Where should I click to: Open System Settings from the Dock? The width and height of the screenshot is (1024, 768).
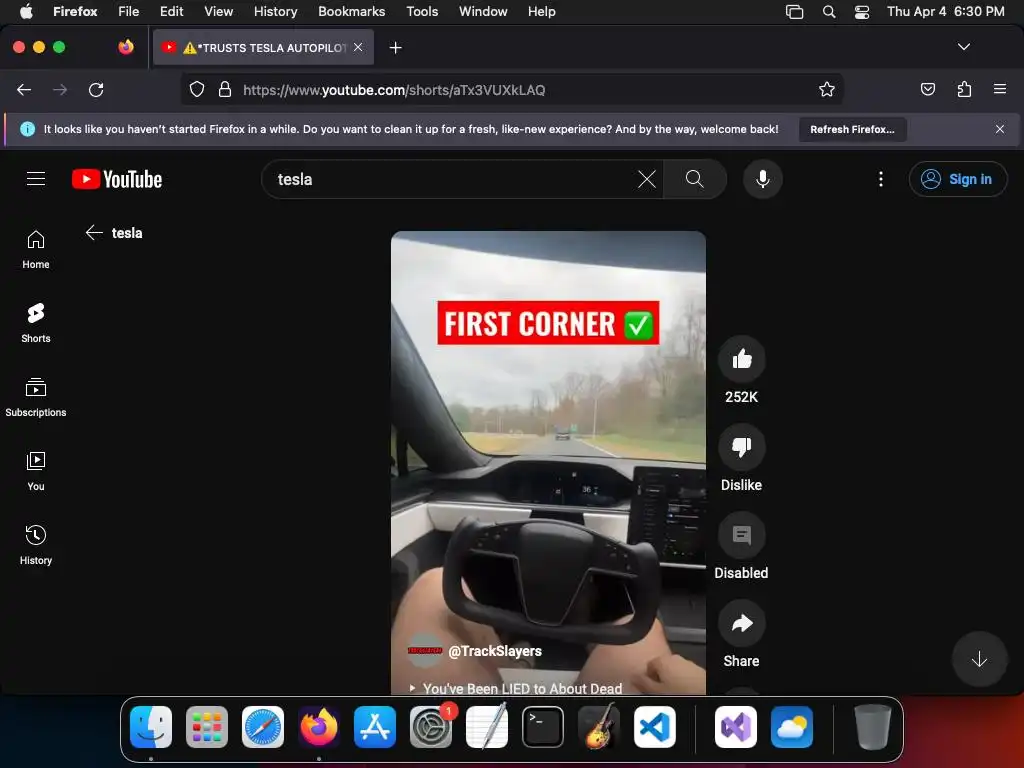tap(431, 727)
